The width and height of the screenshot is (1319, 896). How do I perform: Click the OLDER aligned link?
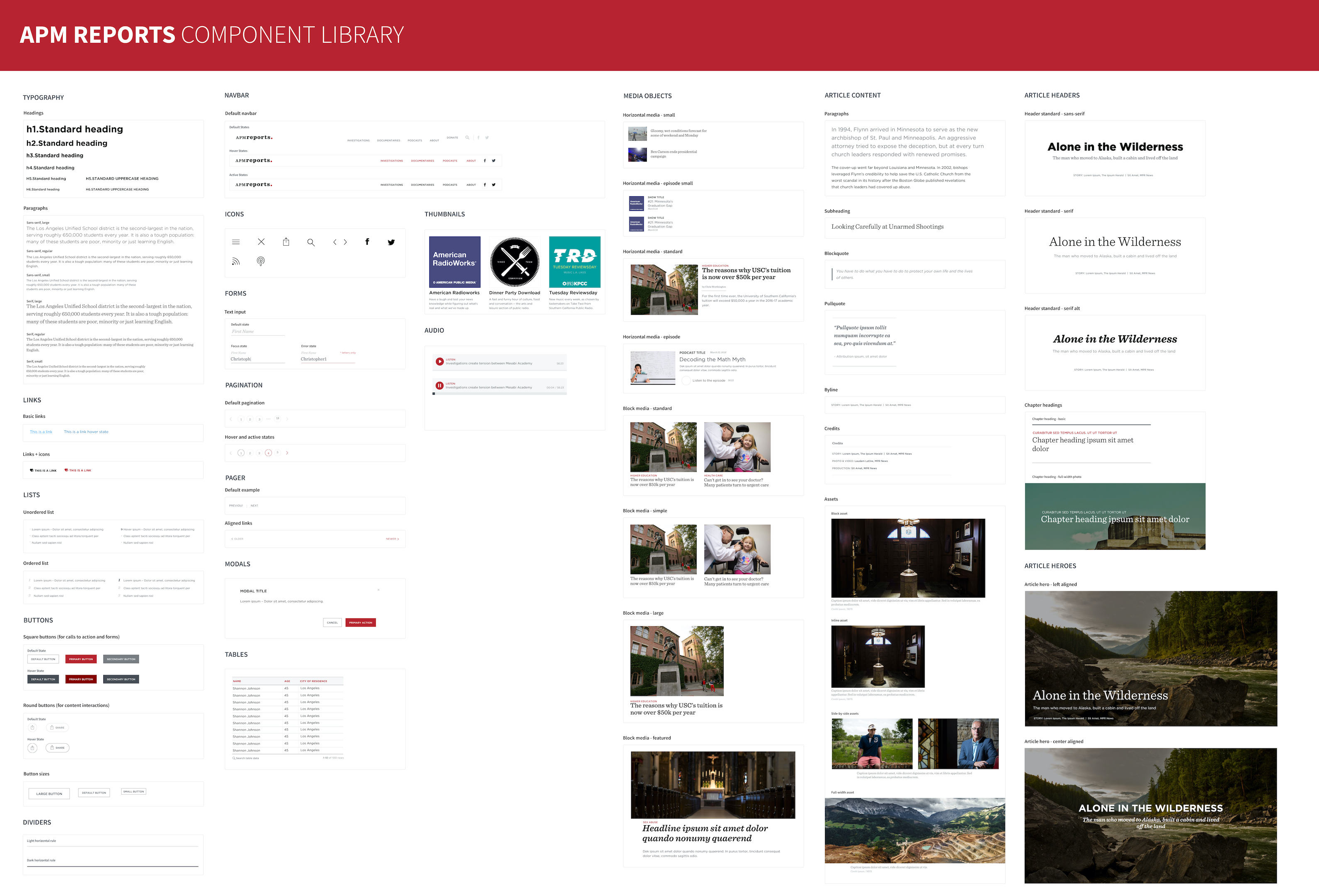[237, 539]
